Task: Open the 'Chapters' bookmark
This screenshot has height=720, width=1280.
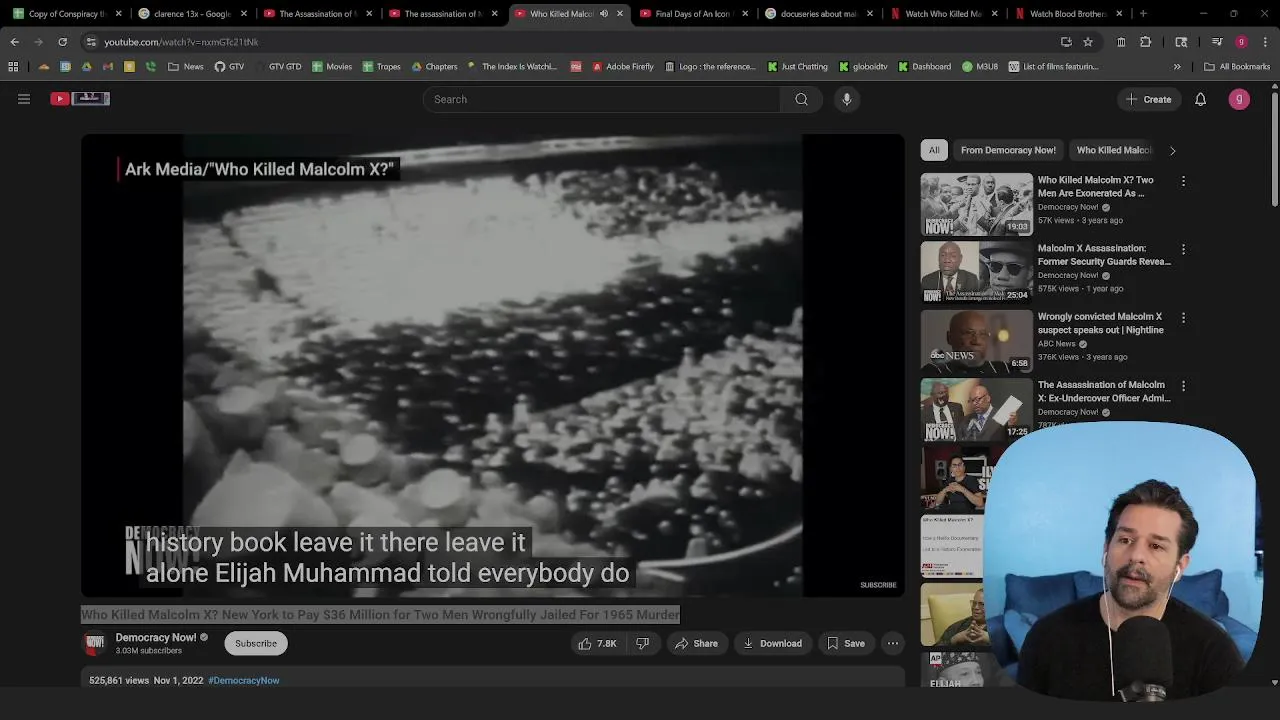Action: point(434,67)
